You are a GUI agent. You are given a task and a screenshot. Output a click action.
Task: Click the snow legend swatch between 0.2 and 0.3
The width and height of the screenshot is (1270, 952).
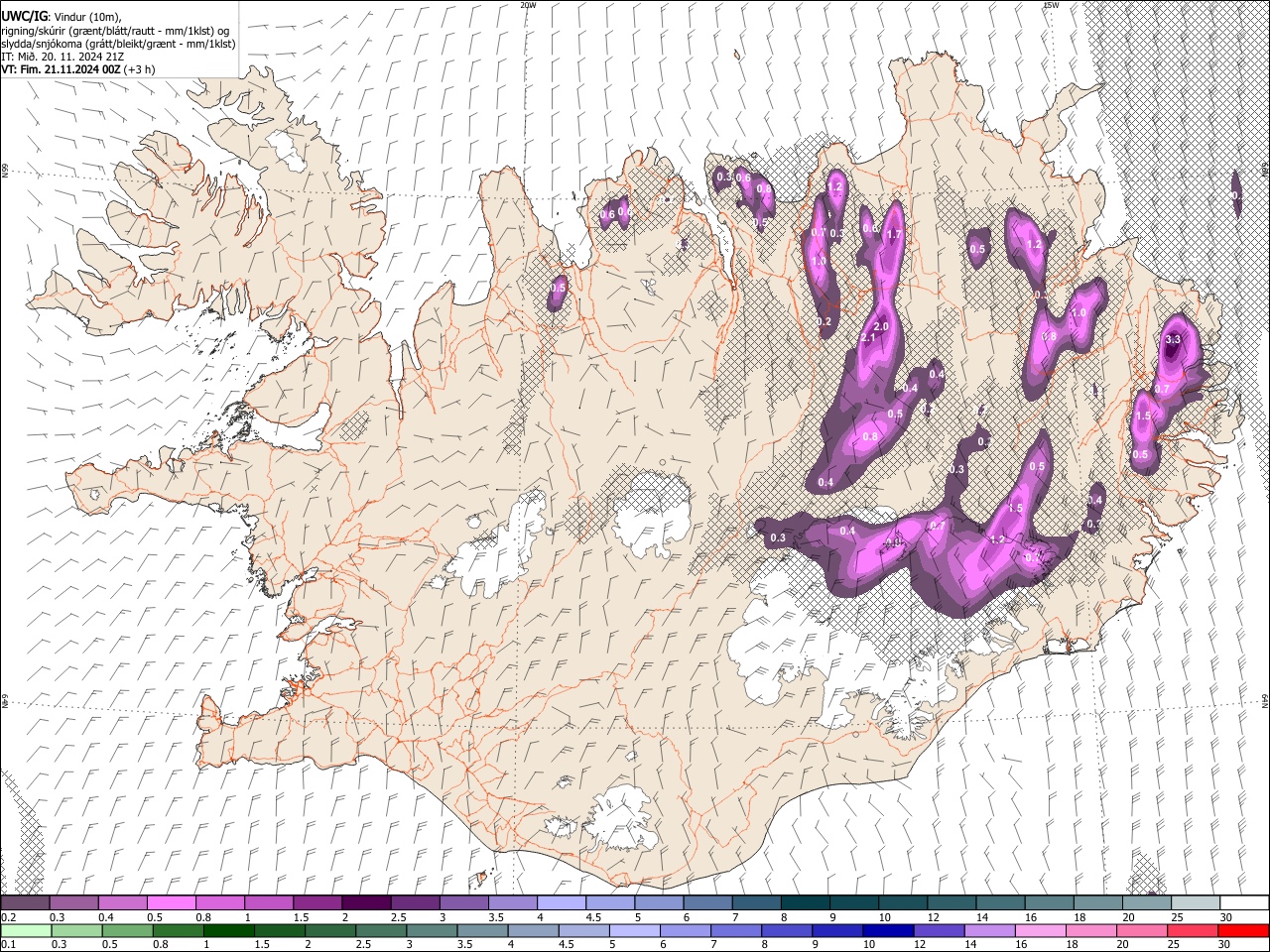(x=26, y=902)
